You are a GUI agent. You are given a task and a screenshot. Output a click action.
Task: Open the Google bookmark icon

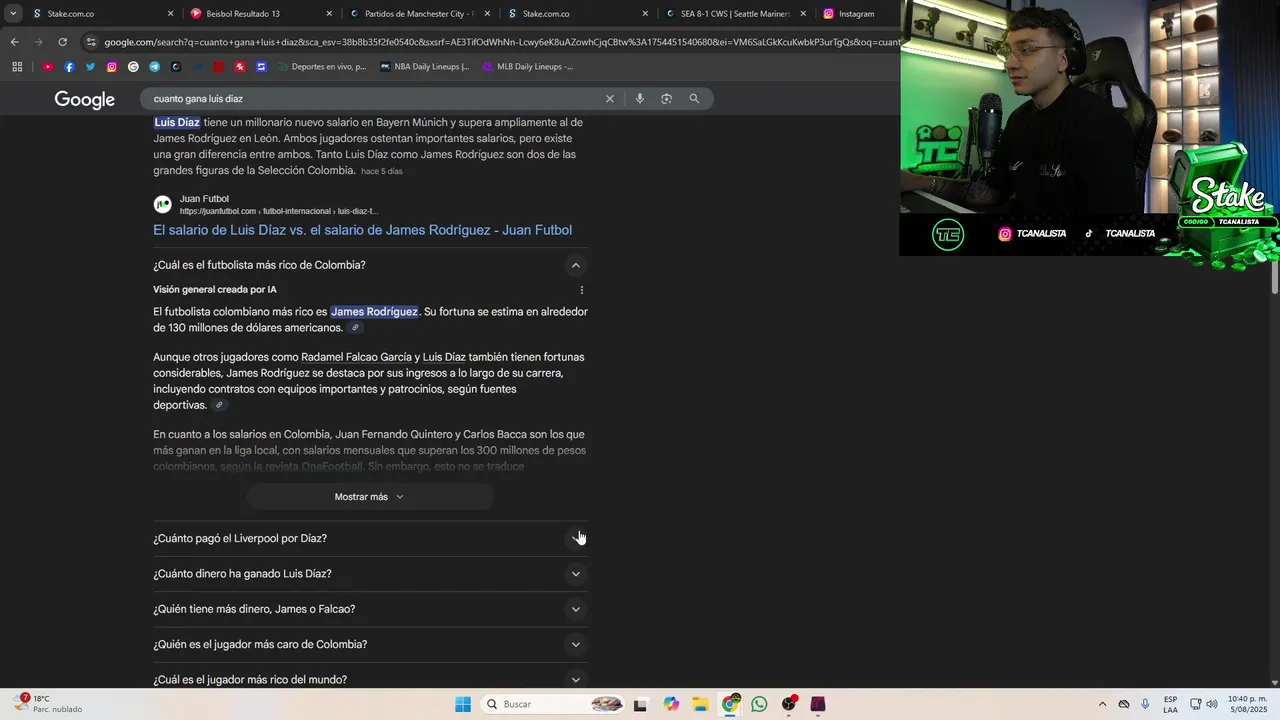point(133,67)
